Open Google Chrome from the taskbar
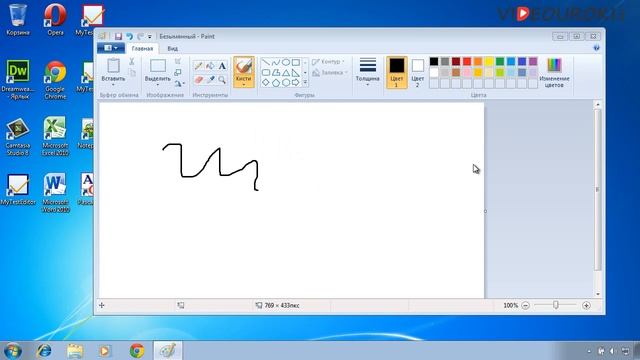The image size is (640, 360). tap(137, 351)
